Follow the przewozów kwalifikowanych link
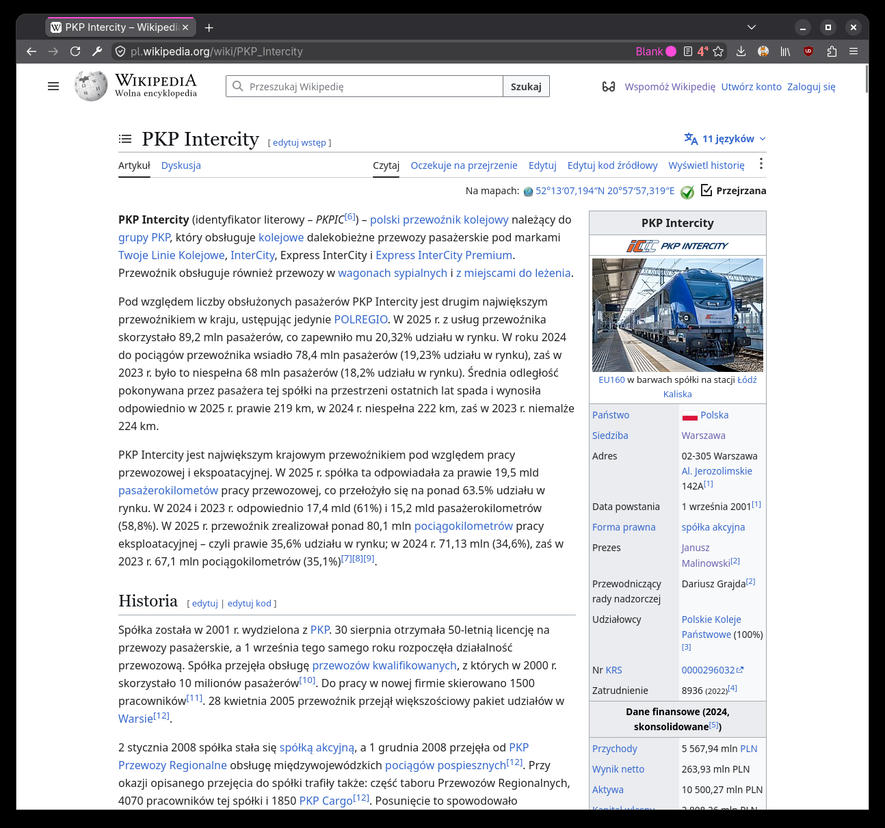 (384, 665)
